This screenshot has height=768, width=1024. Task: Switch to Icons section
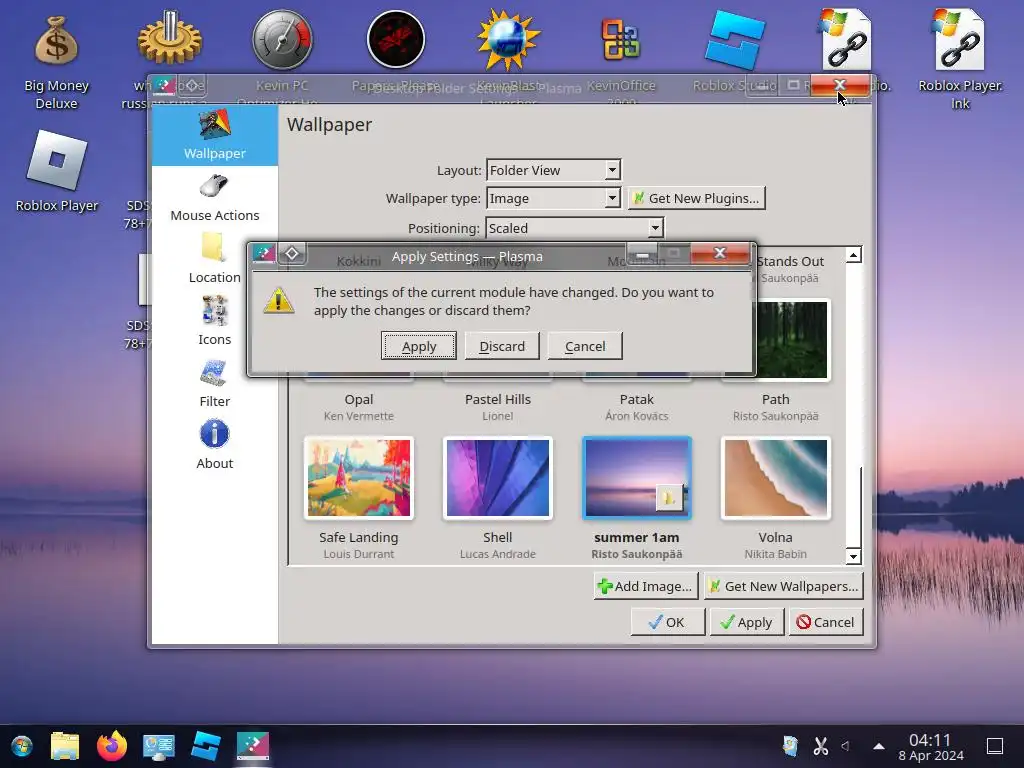[215, 322]
